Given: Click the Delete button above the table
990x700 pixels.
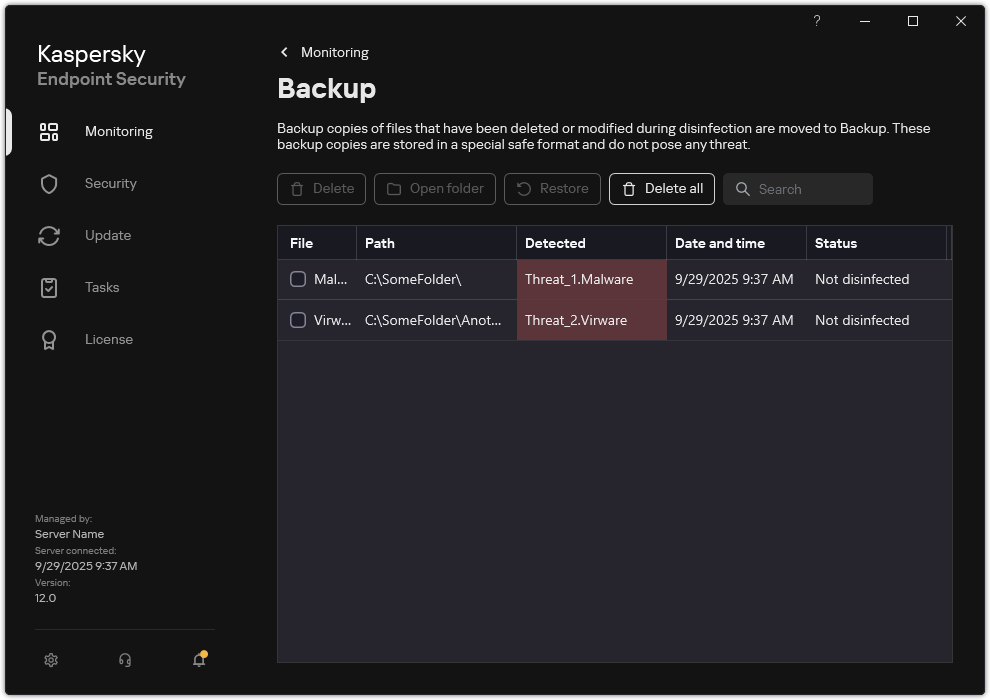Looking at the screenshot, I should tap(321, 189).
